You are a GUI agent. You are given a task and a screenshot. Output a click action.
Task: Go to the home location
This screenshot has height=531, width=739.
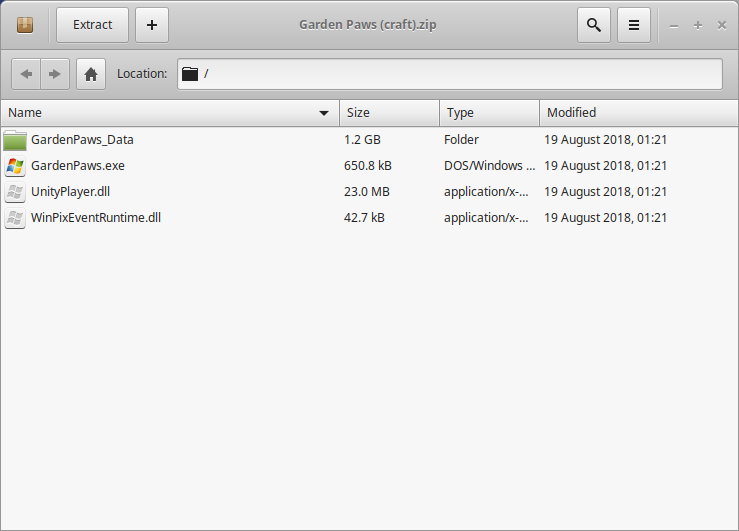click(x=91, y=74)
